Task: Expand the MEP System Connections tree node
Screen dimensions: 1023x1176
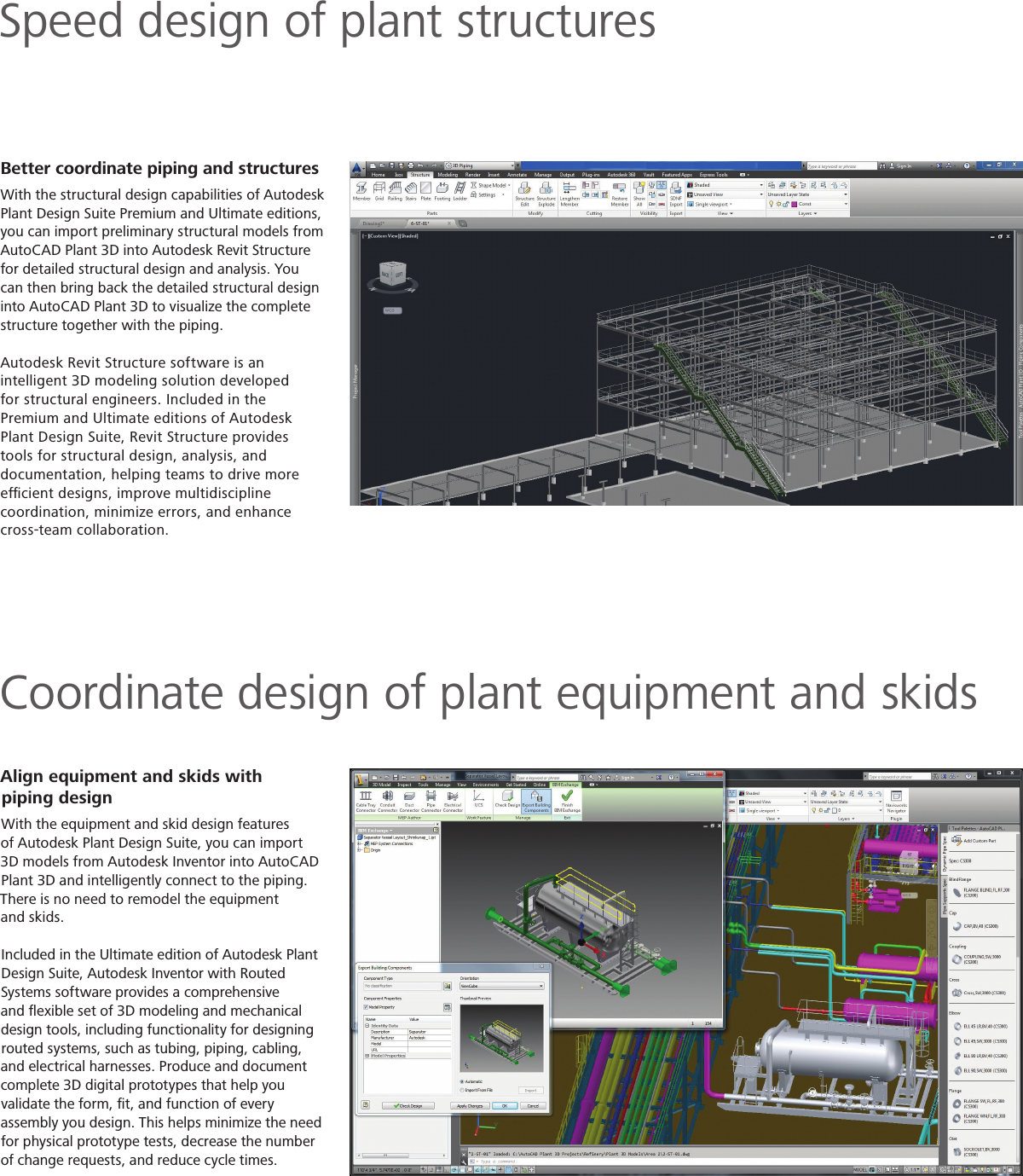Action: point(359,844)
